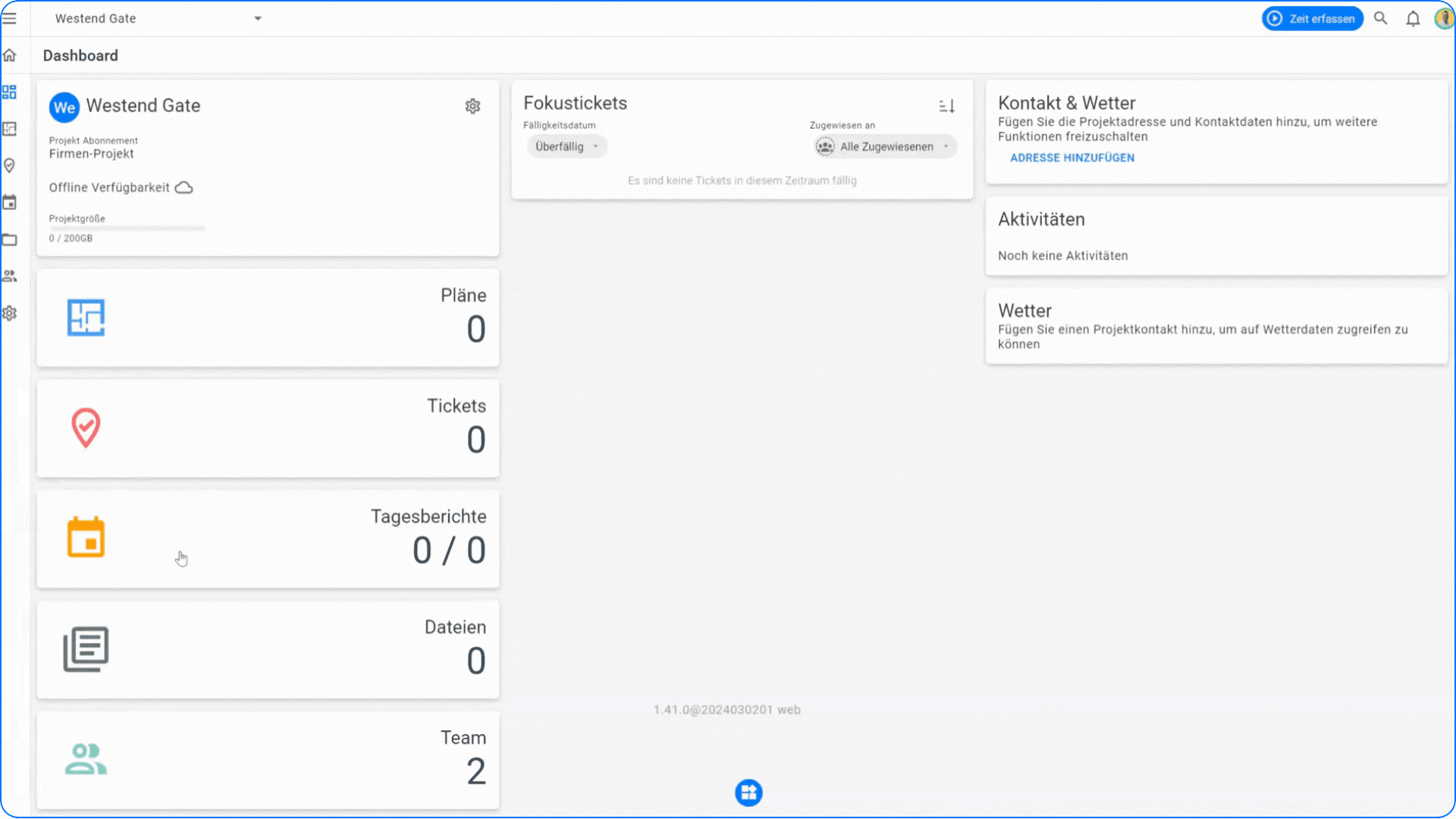Click the ADRESSE HINZUFÜGEN link
Image resolution: width=1456 pixels, height=819 pixels.
[1072, 158]
